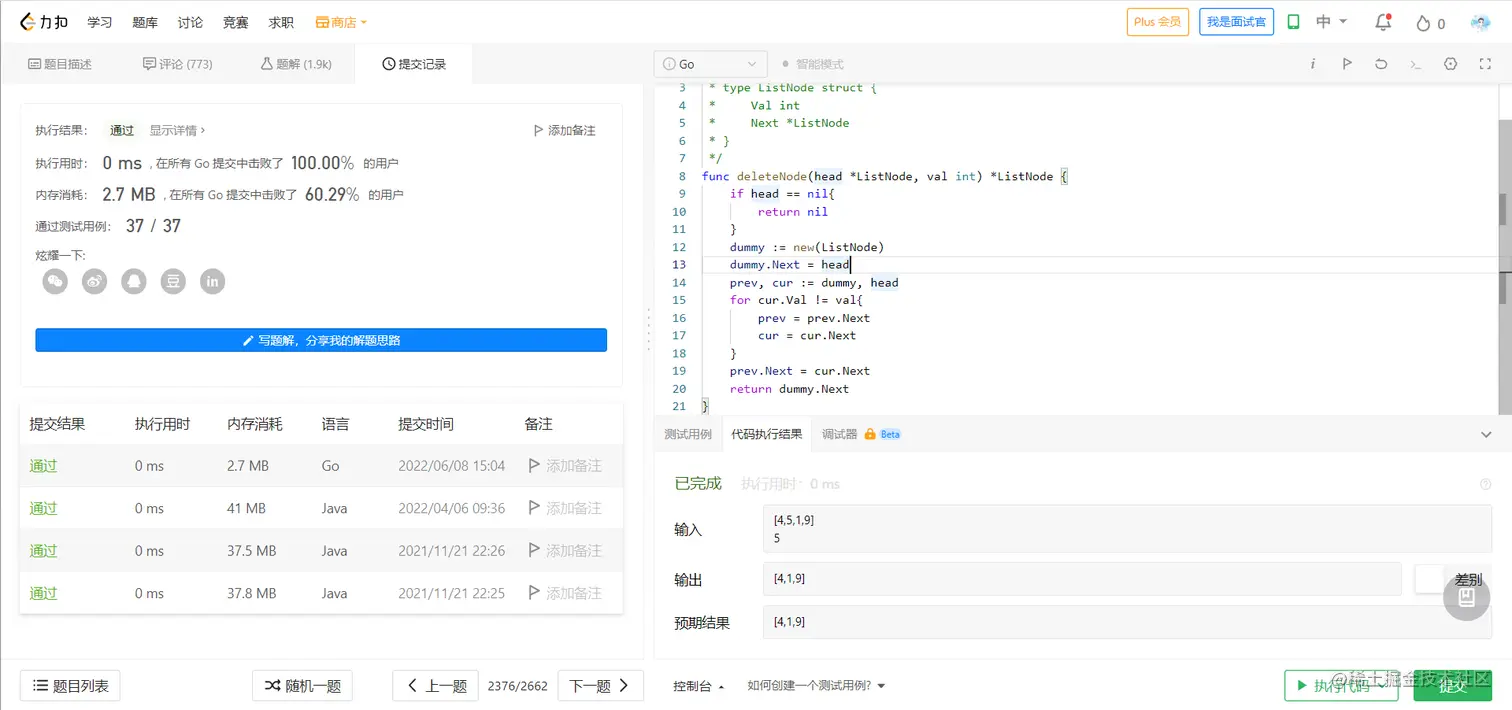This screenshot has height=710, width=1512.
Task: Open 竞赛 in top navigation
Action: [x=235, y=22]
